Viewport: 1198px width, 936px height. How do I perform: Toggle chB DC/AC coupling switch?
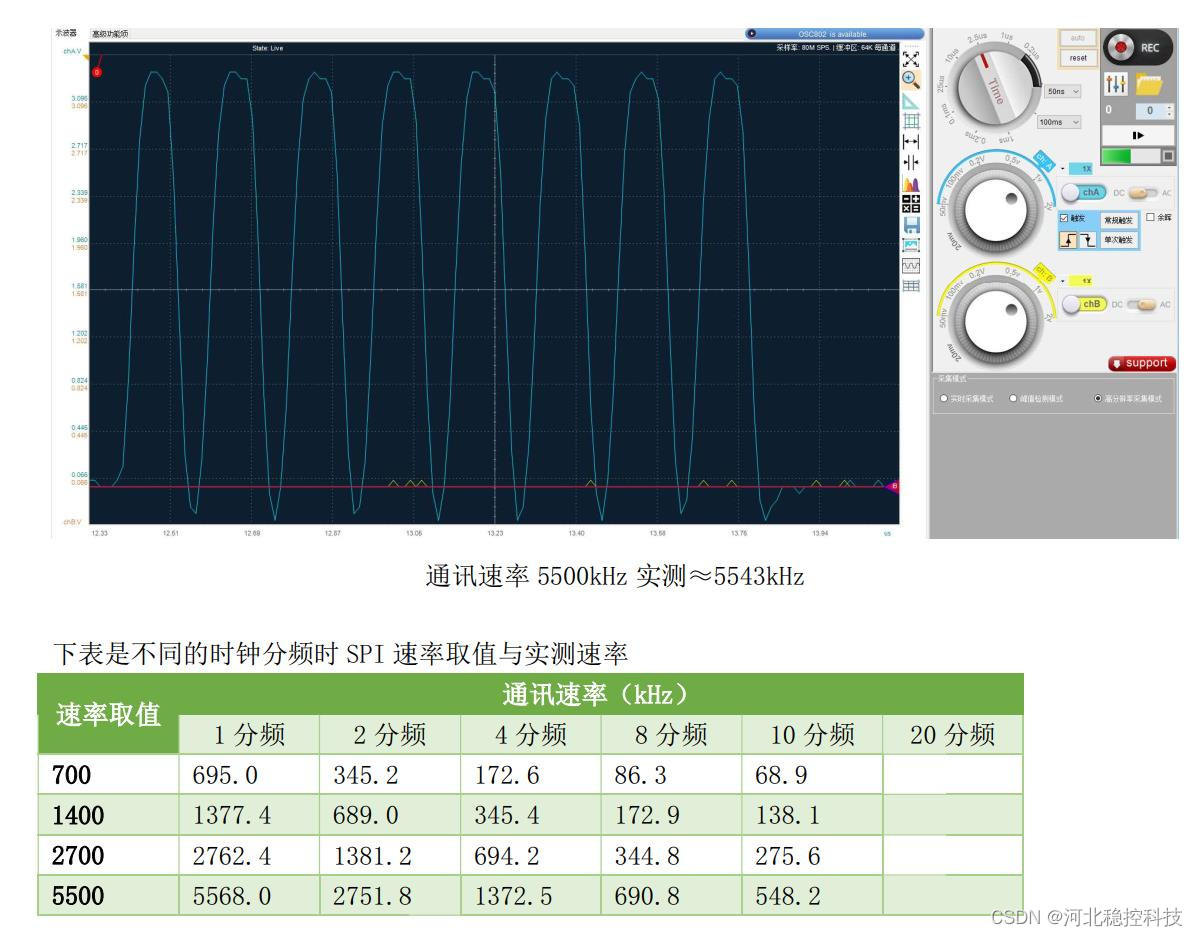(1142, 304)
